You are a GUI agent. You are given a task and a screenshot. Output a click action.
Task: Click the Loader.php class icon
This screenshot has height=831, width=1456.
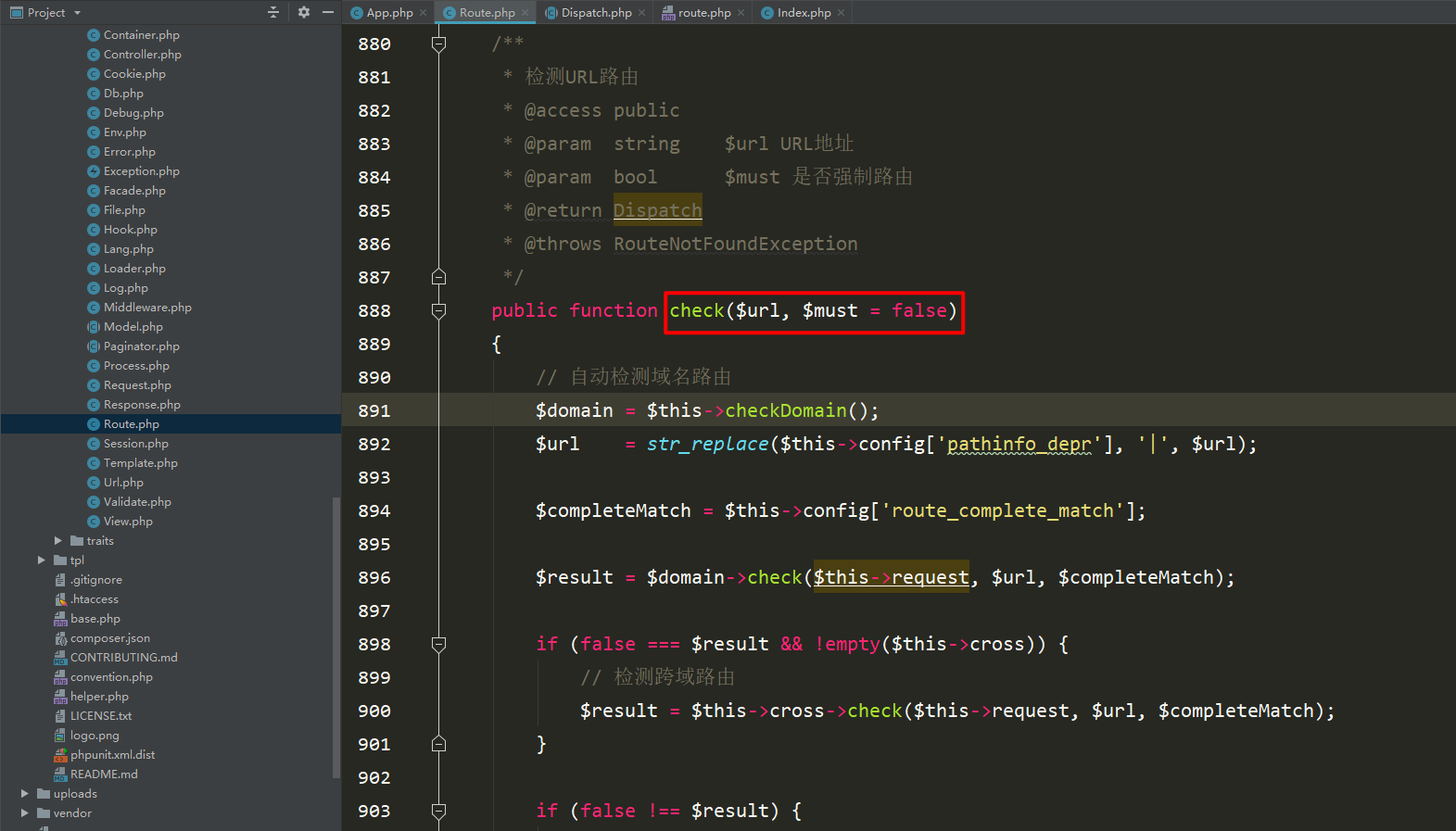click(94, 269)
